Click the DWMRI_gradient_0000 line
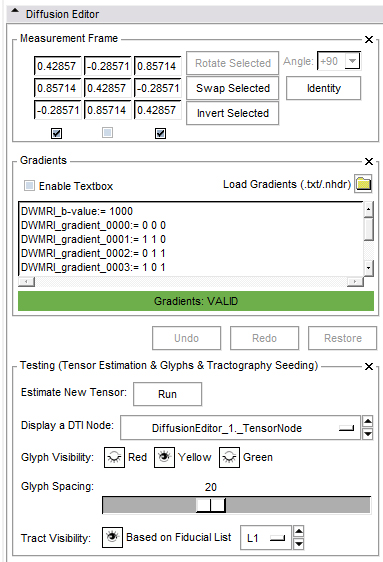Viewport: 383px width, 562px height. 93,225
